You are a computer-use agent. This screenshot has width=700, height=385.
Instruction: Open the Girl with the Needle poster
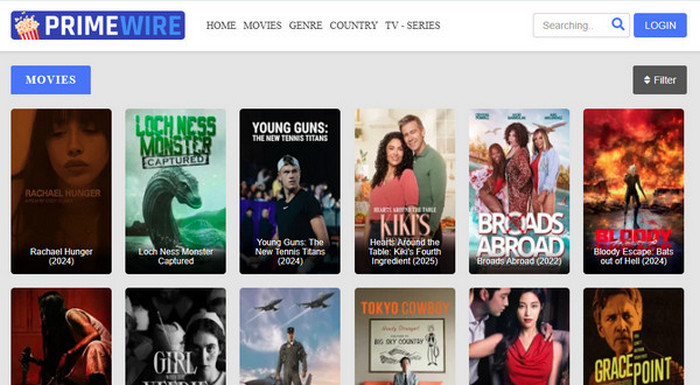coord(175,336)
